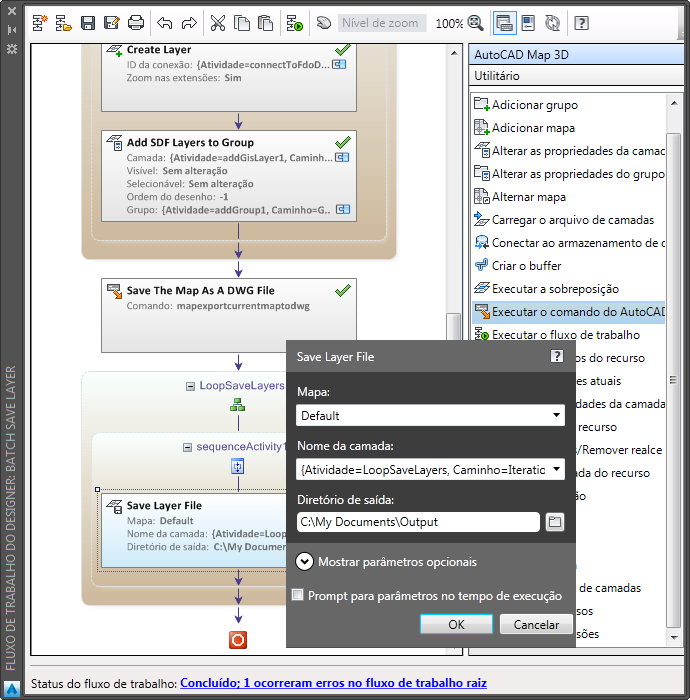Enable Prompt para parâmetros no tempo de execução
The height and width of the screenshot is (700, 690).
298,595
